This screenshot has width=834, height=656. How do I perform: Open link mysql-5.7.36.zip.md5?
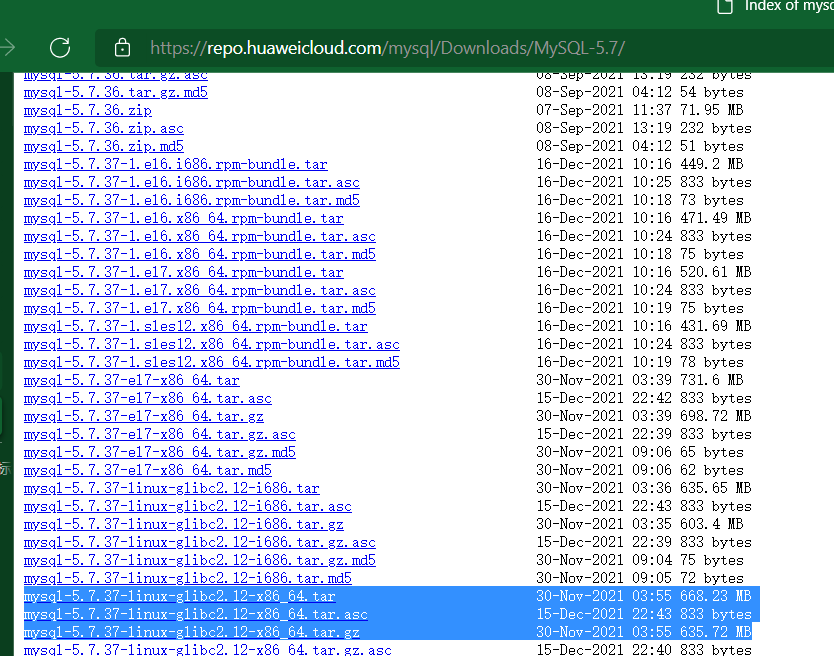coord(104,146)
